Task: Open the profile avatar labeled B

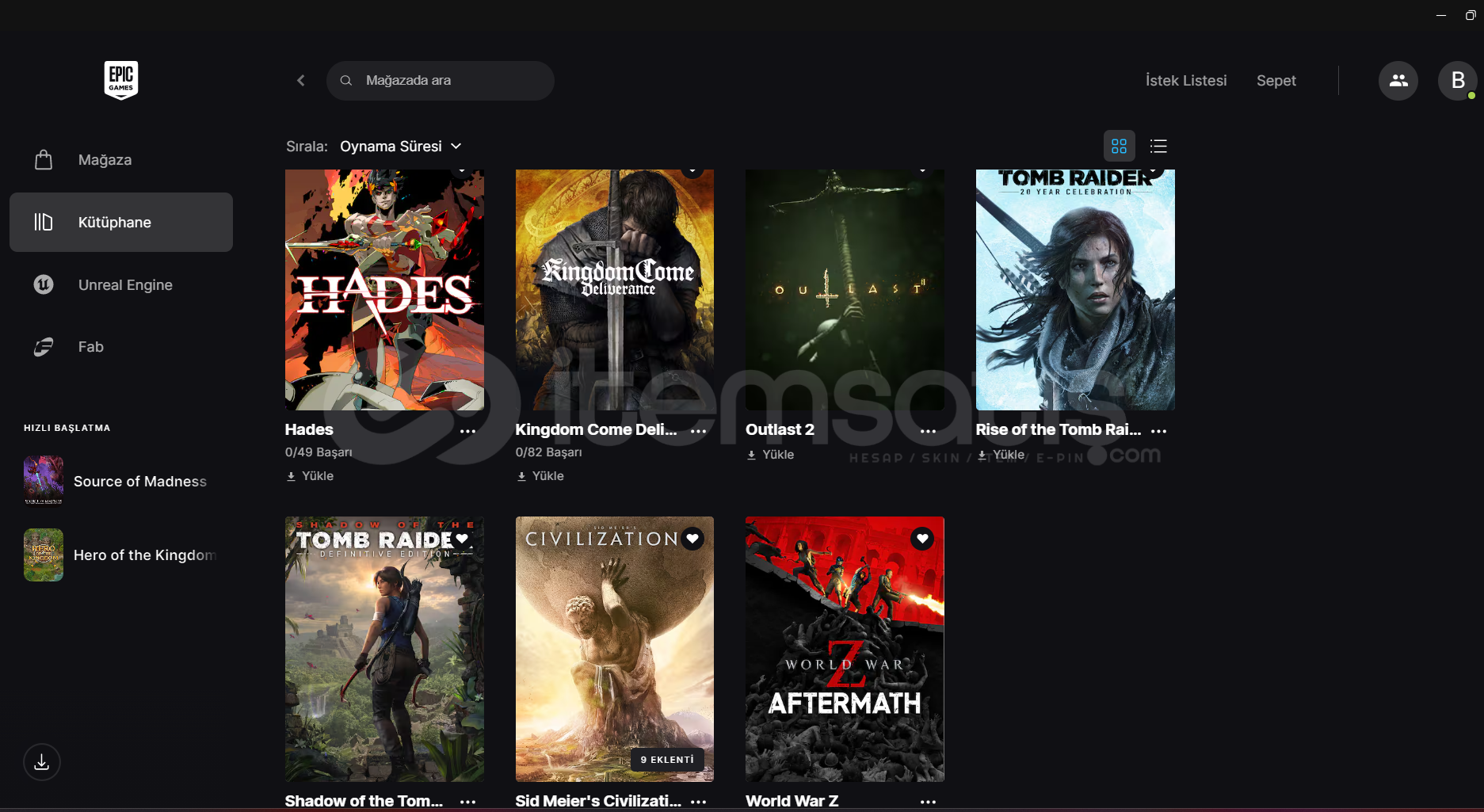Action: (1458, 80)
